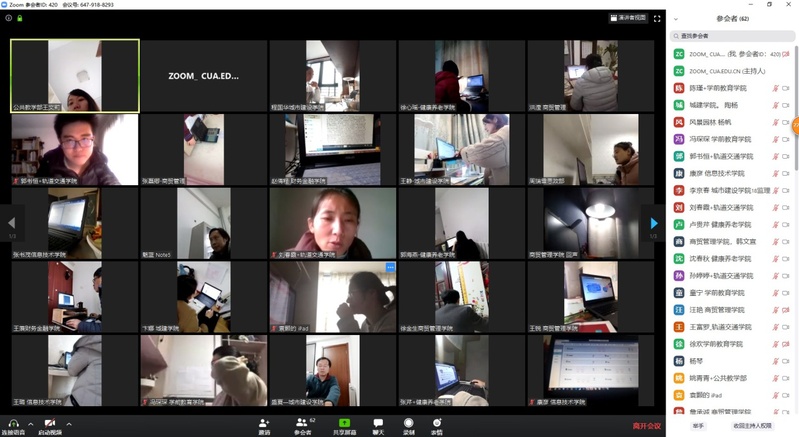Click muted mic icon for 风景园林 杨帆 row
Screen dimensions: 799x437
point(775,122)
